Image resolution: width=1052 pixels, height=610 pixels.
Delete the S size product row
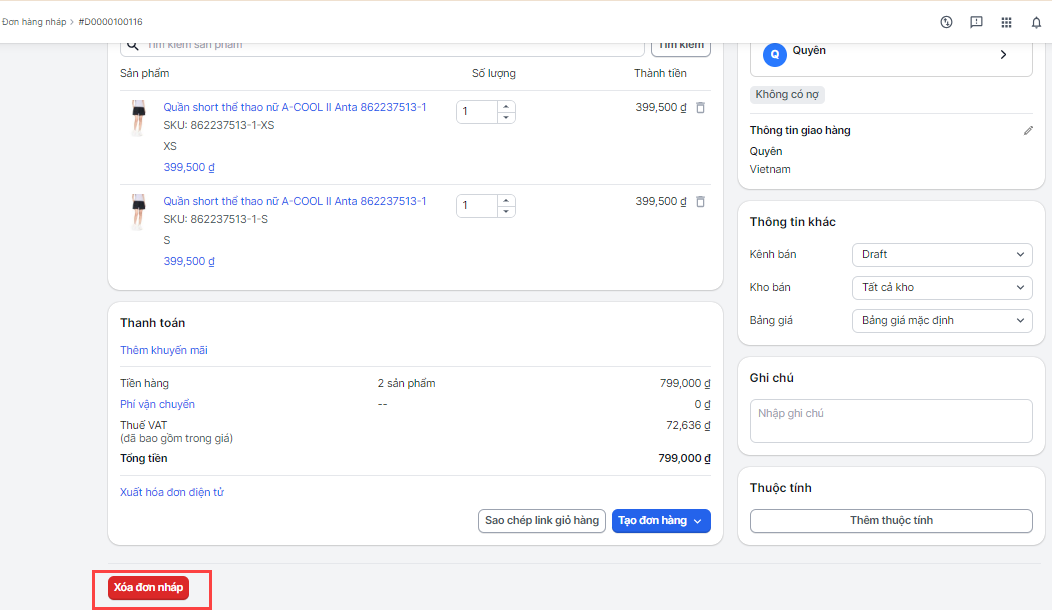click(x=700, y=201)
